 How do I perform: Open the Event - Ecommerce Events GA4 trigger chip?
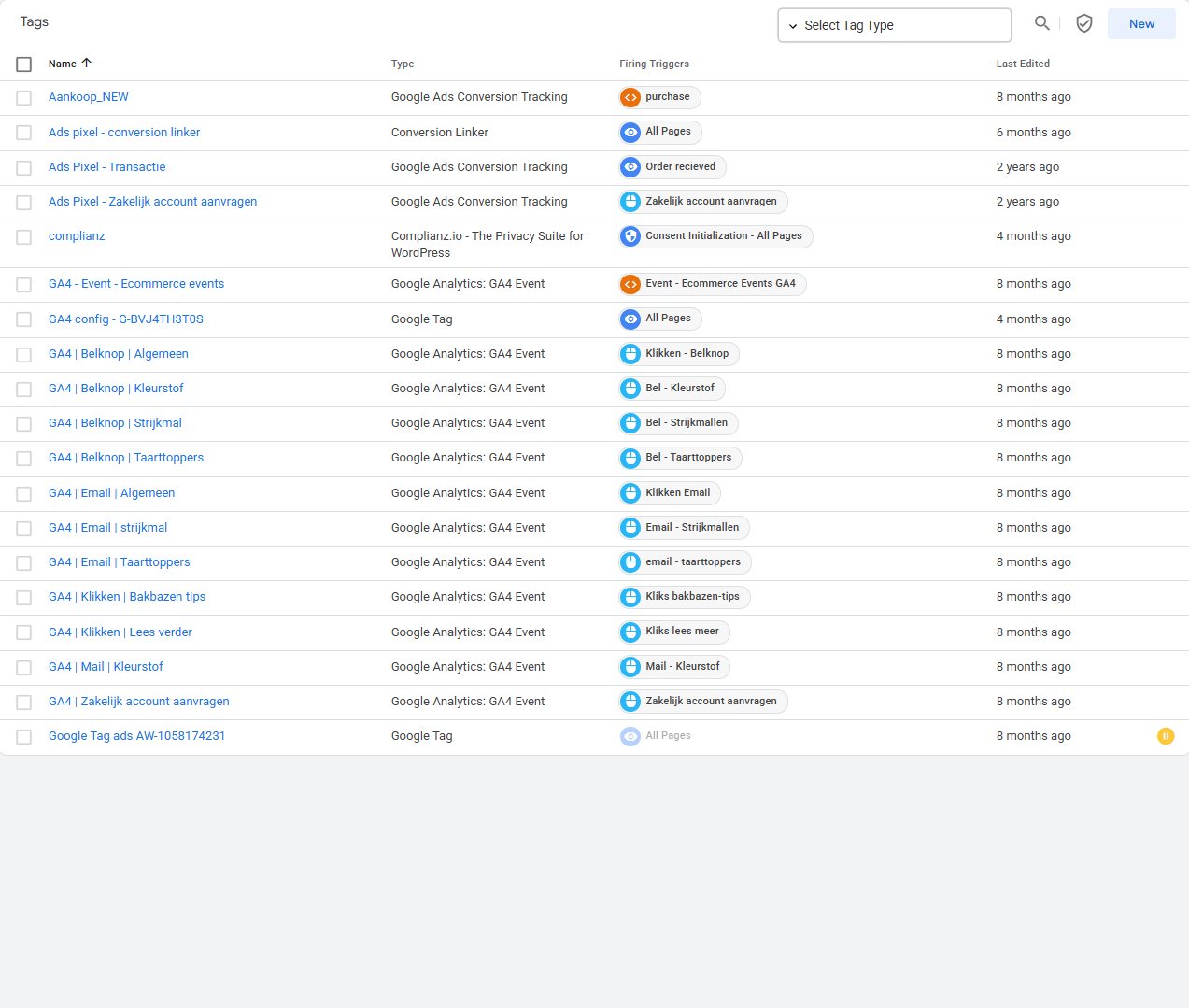click(711, 283)
